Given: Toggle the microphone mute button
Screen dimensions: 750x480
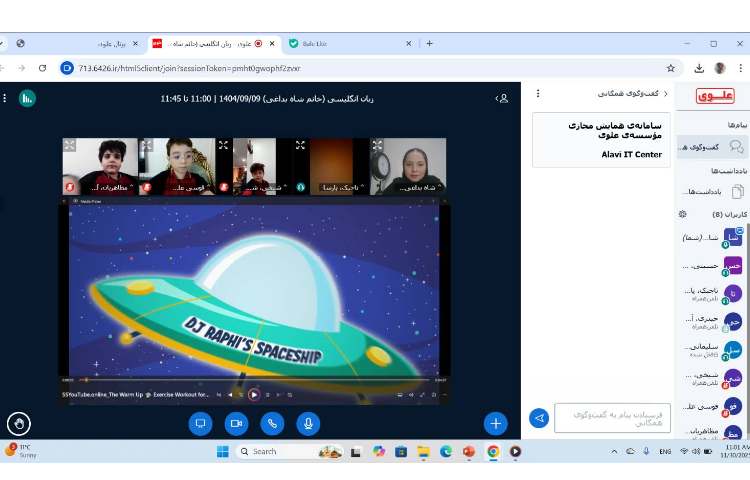Looking at the screenshot, I should [308, 423].
